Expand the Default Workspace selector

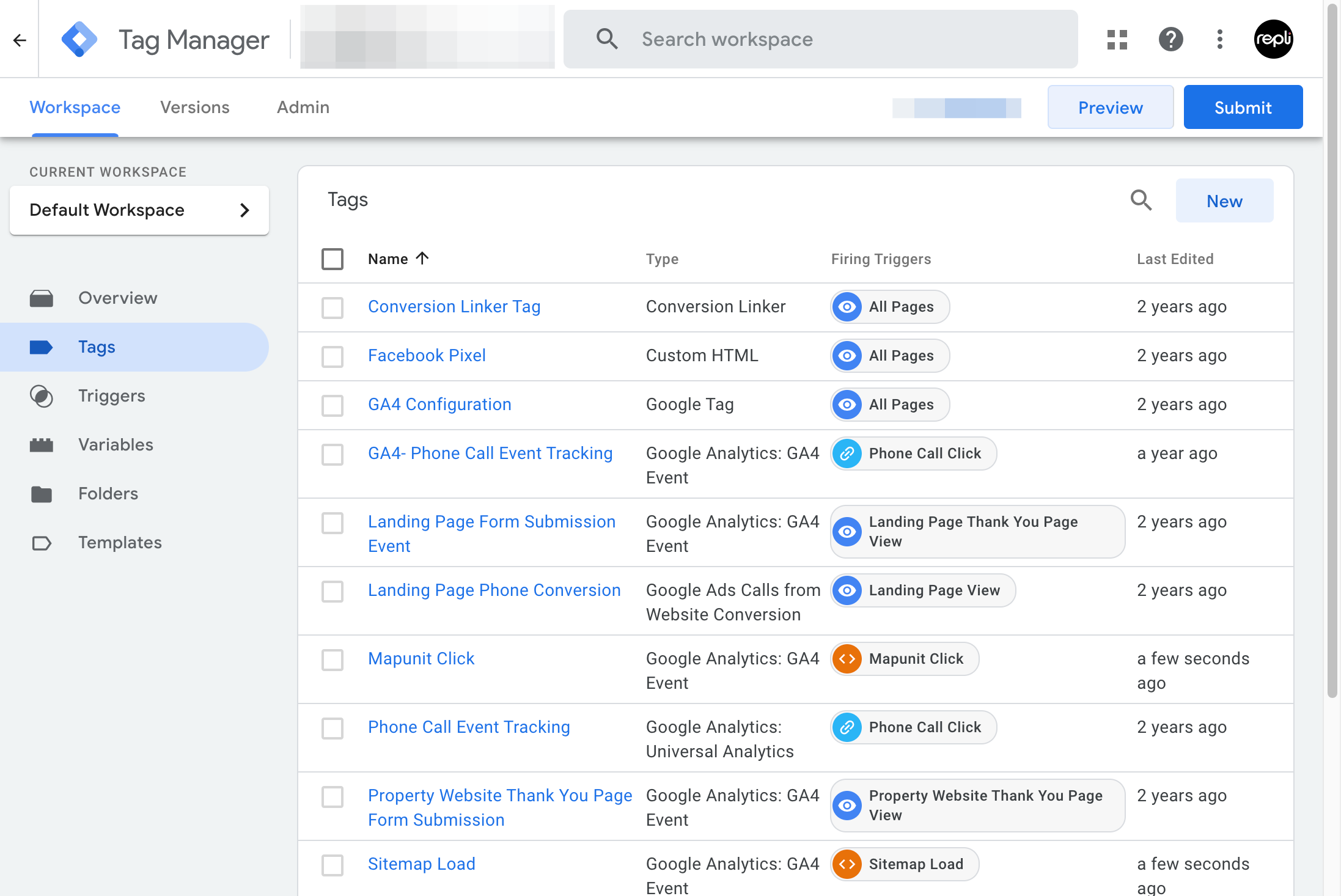tap(139, 210)
